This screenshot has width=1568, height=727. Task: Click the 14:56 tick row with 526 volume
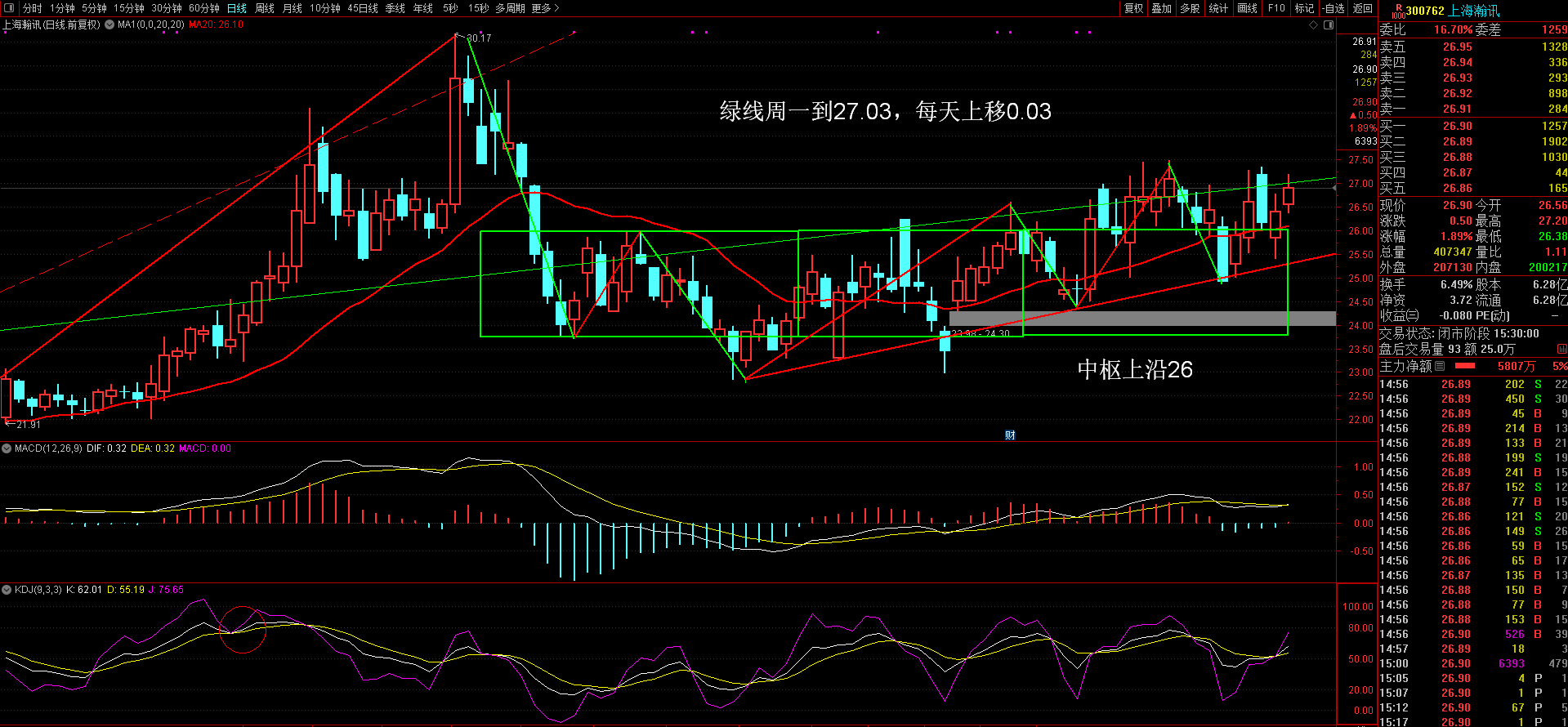[1473, 634]
